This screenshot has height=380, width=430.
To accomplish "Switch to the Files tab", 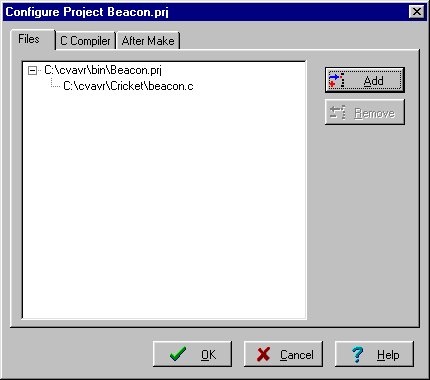I will click(32, 40).
